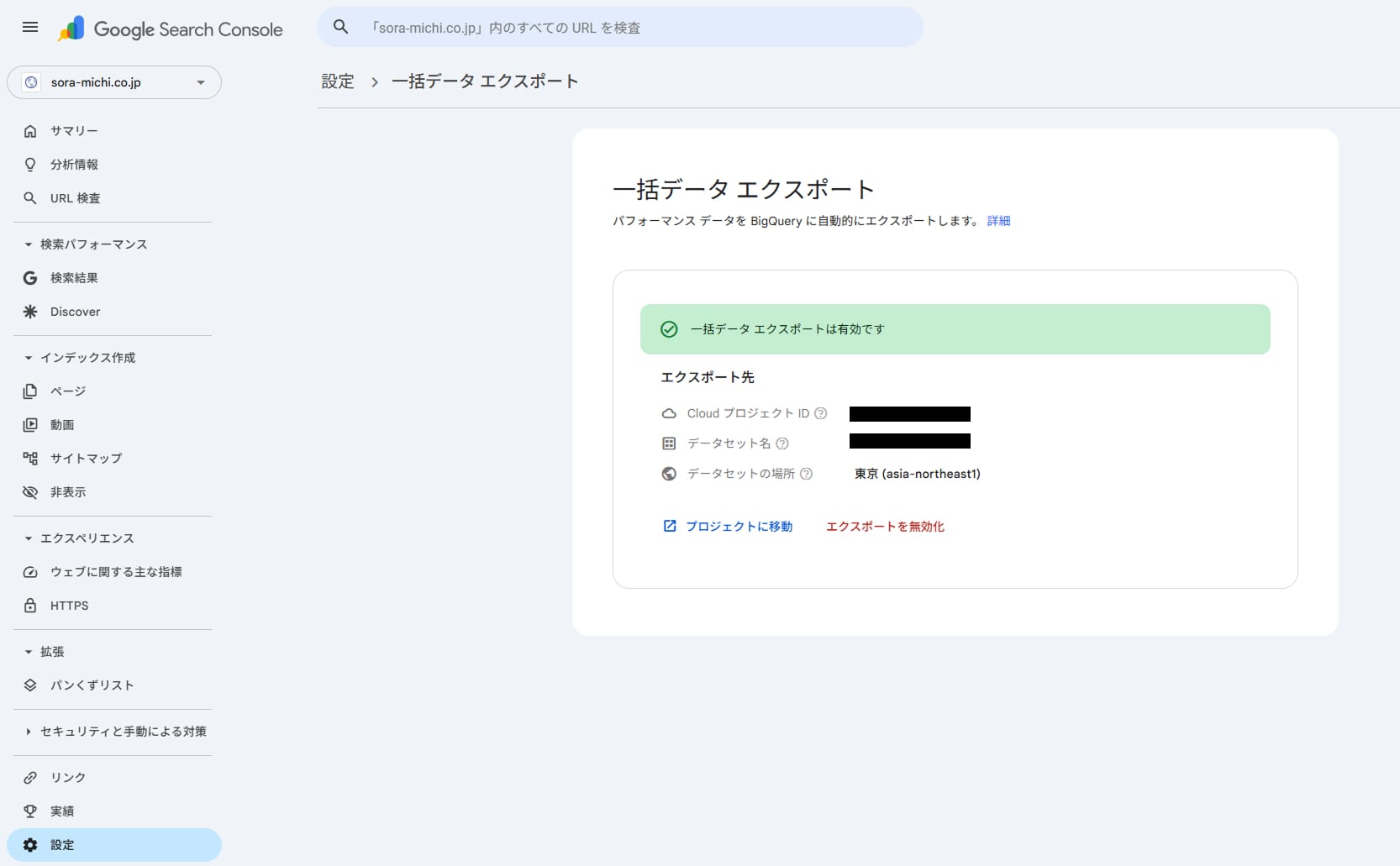Viewport: 1400px width, 866px height.
Task: Click the Cloud プロジェクト ID label
Action: 748,413
